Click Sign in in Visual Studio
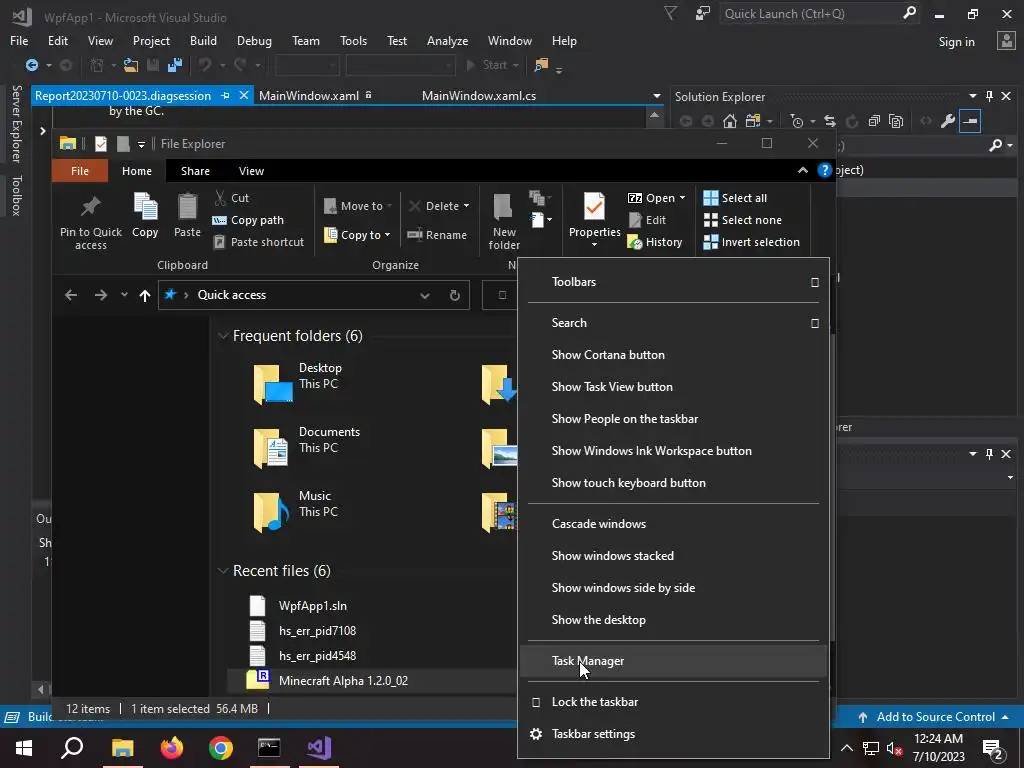This screenshot has height=768, width=1024. click(956, 42)
